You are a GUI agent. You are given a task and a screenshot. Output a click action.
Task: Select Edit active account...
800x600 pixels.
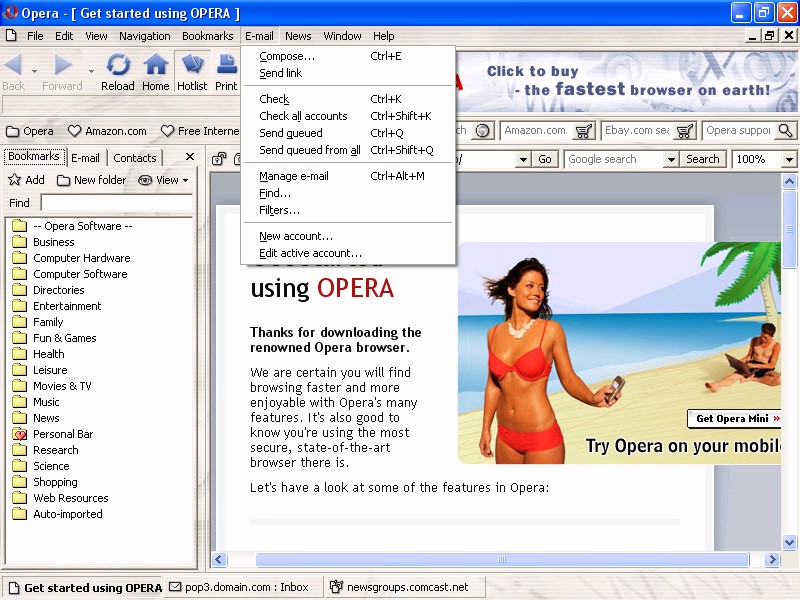(348, 253)
